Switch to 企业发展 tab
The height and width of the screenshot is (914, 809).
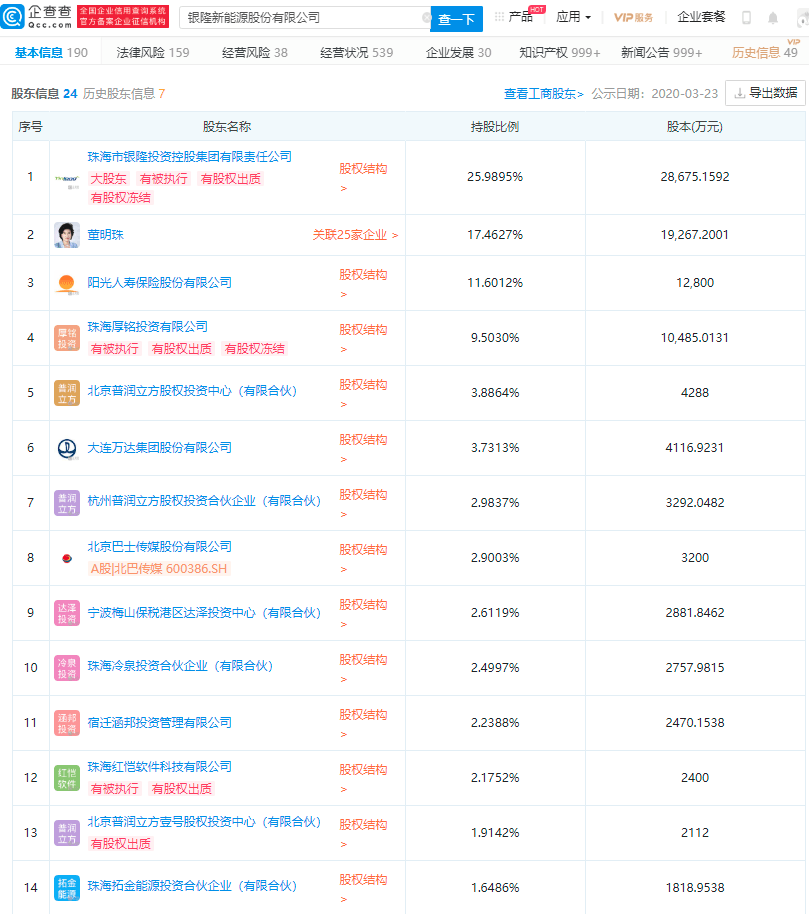459,52
